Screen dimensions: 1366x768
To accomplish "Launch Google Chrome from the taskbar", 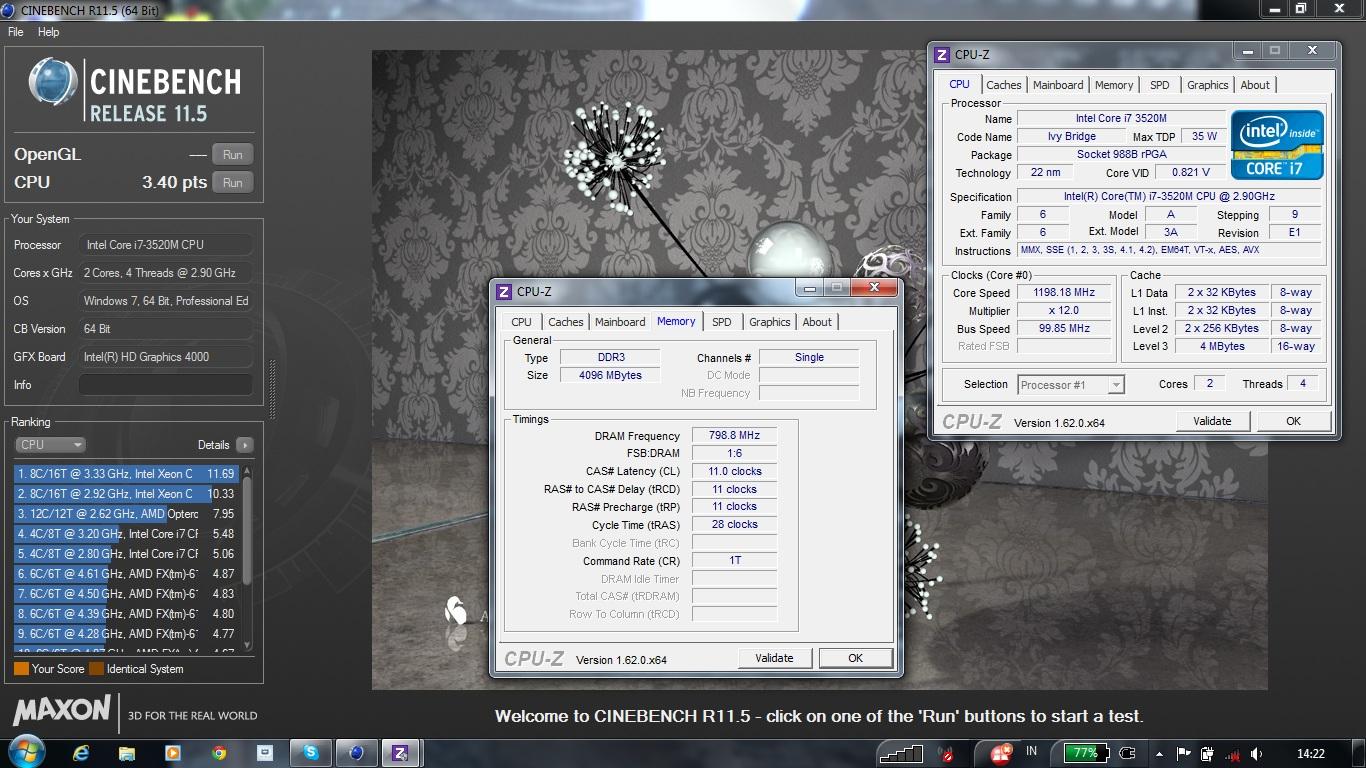I will click(x=219, y=753).
